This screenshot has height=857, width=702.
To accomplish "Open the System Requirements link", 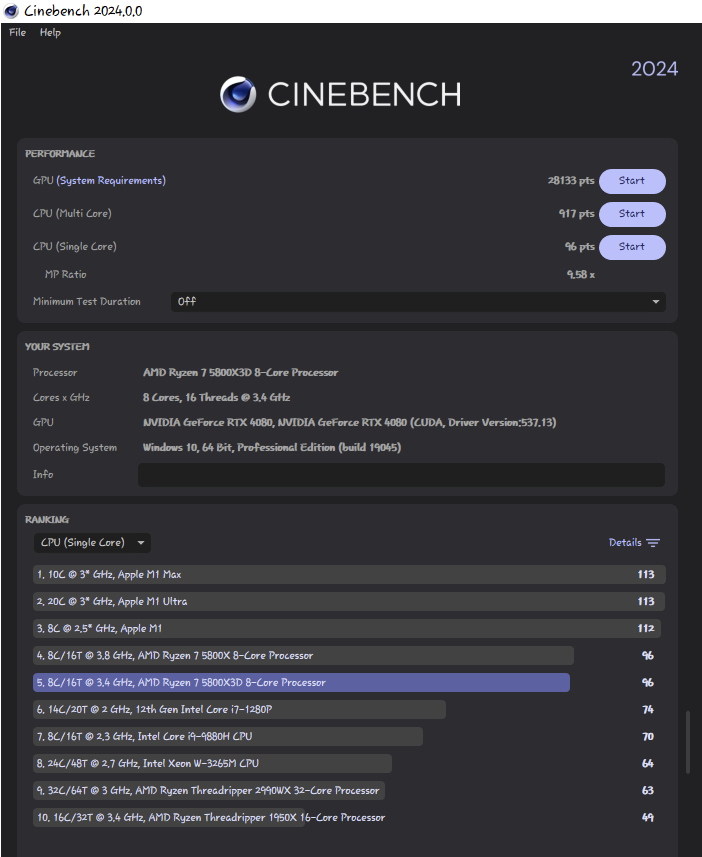I will point(111,180).
